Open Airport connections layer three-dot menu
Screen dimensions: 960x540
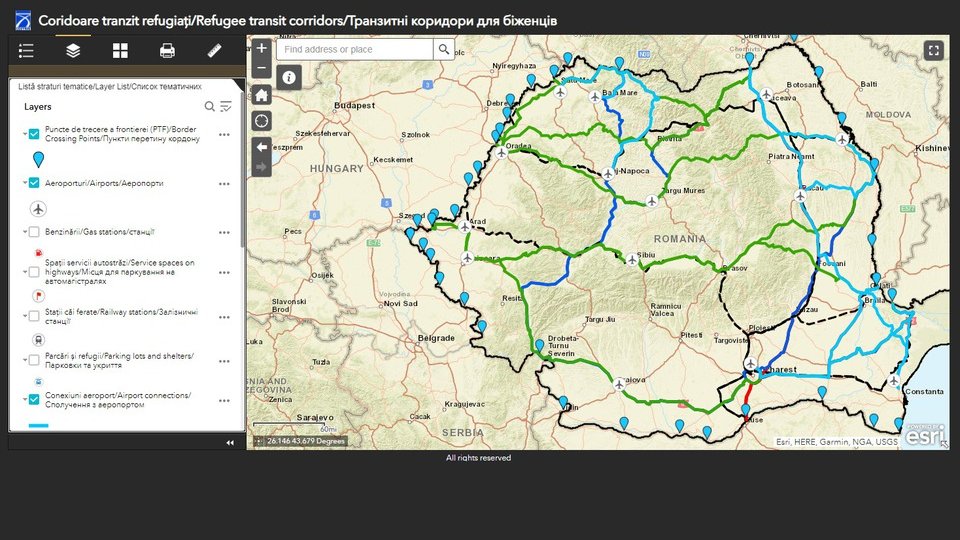pyautogui.click(x=224, y=400)
